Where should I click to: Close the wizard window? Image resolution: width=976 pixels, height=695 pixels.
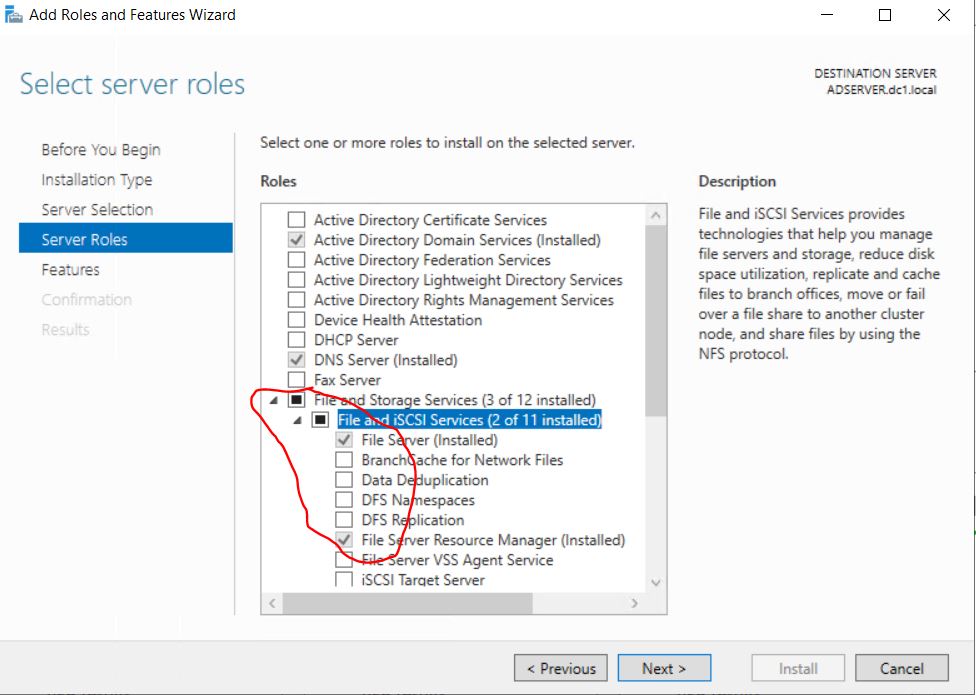click(944, 15)
